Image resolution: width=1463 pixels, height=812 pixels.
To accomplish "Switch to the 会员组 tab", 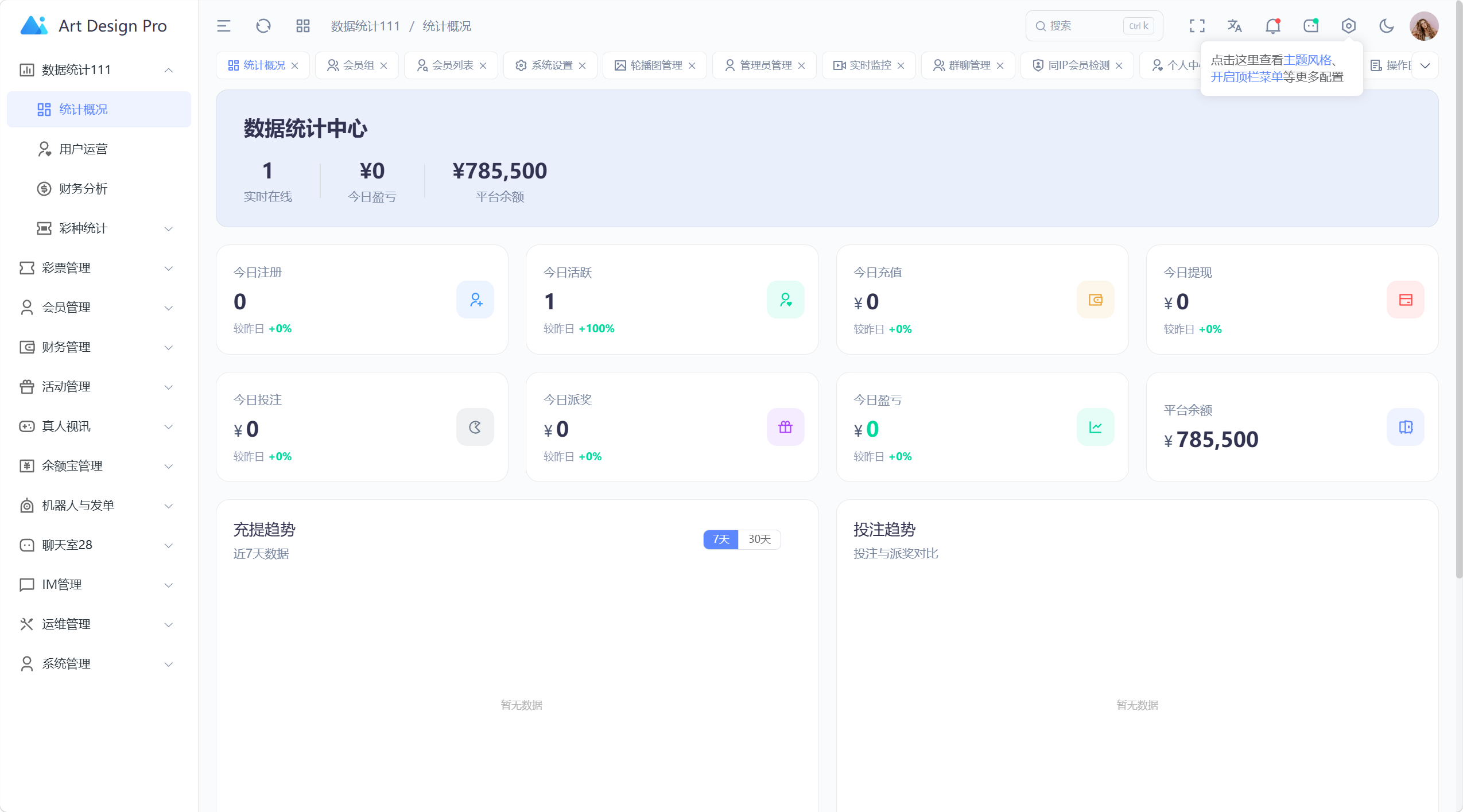I will tap(357, 65).
